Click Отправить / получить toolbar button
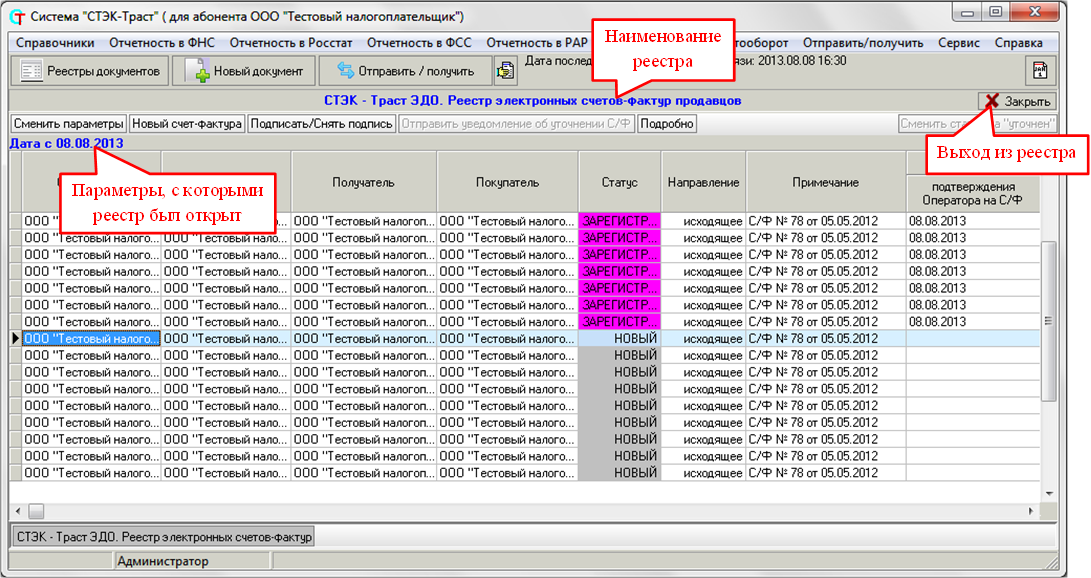1091x578 pixels. pos(406,71)
